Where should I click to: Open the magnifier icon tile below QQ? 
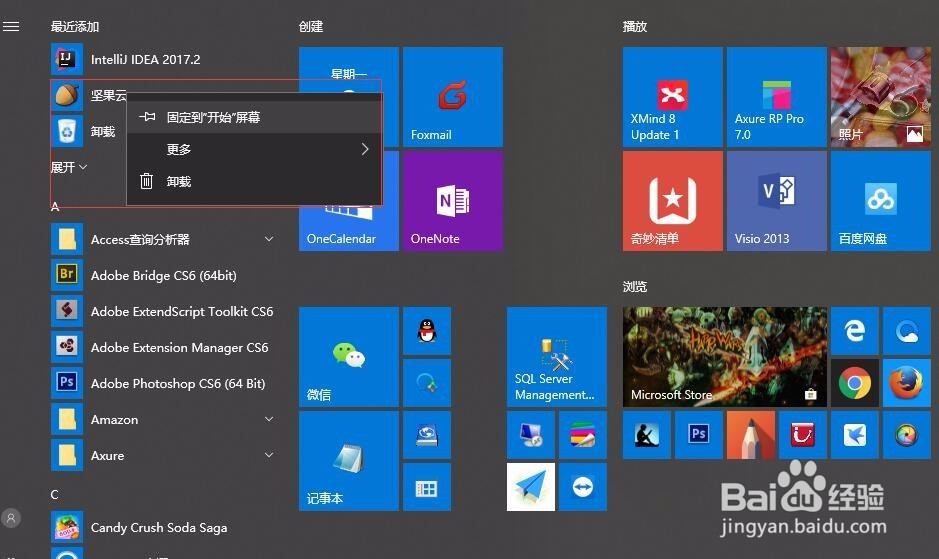427,383
